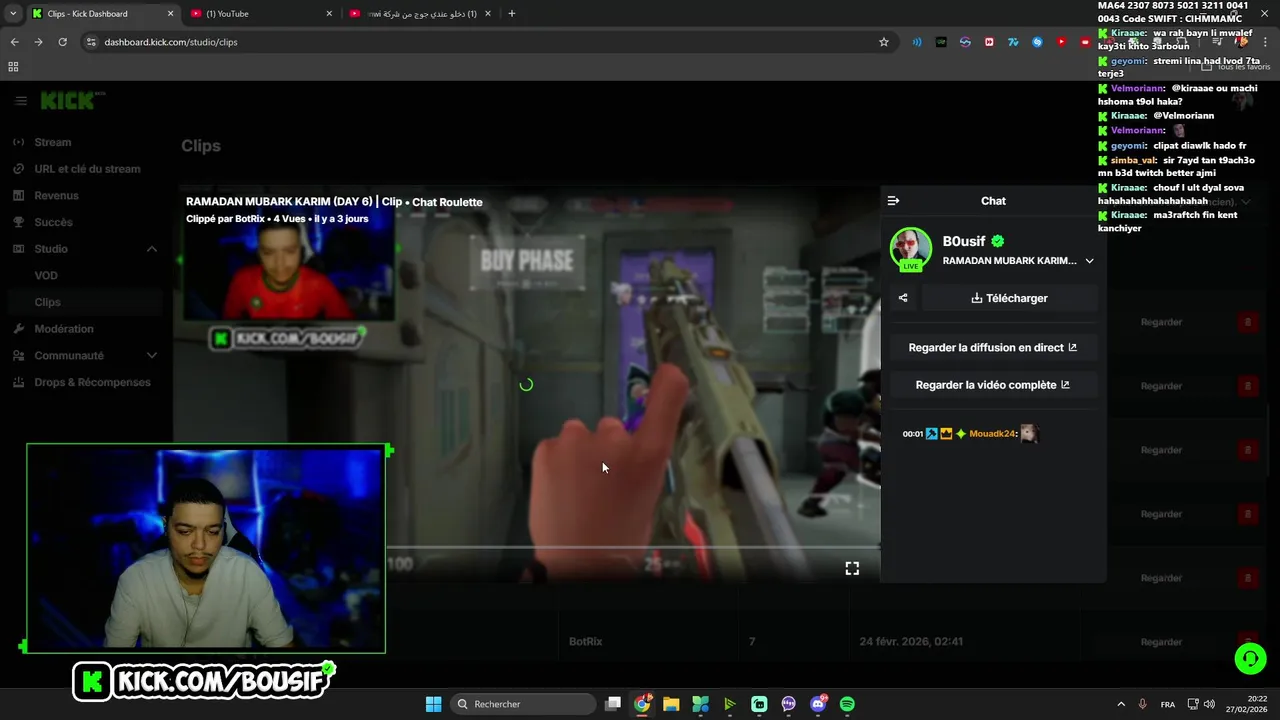Viewport: 1280px width, 720px height.
Task: Open Regarder la vidéo complète
Action: (993, 385)
